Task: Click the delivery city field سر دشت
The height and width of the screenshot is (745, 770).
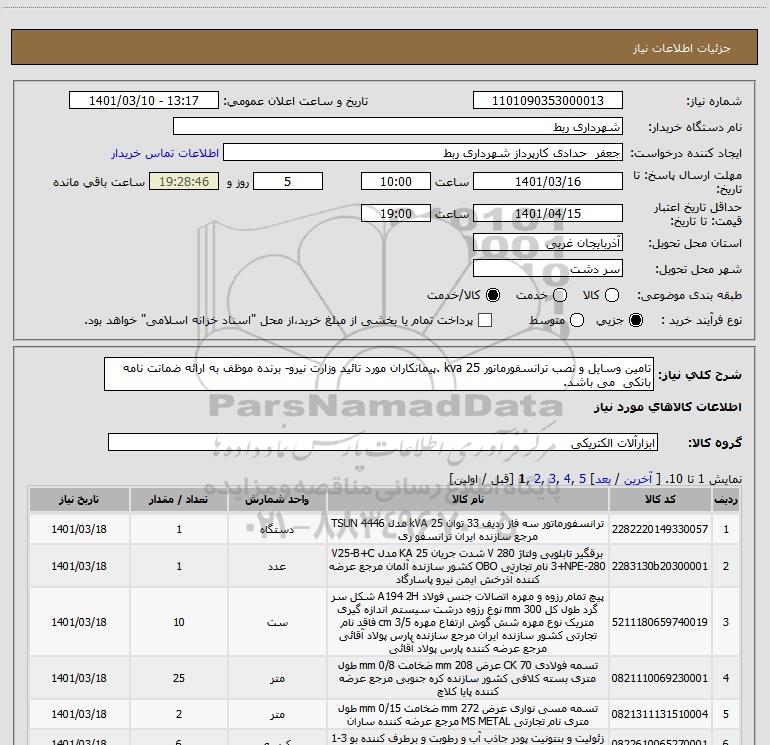Action: 548,269
